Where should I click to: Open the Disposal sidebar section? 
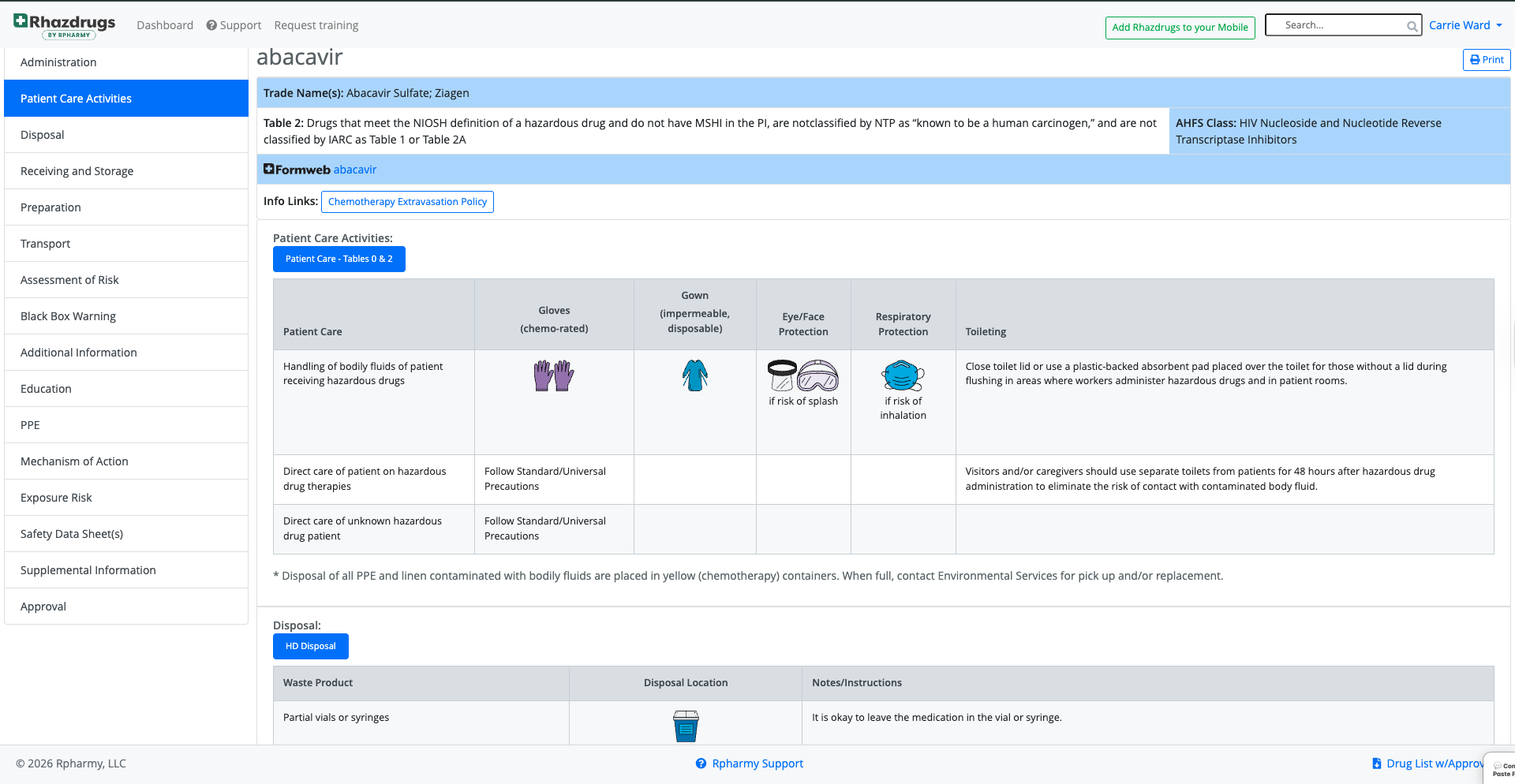[43, 135]
